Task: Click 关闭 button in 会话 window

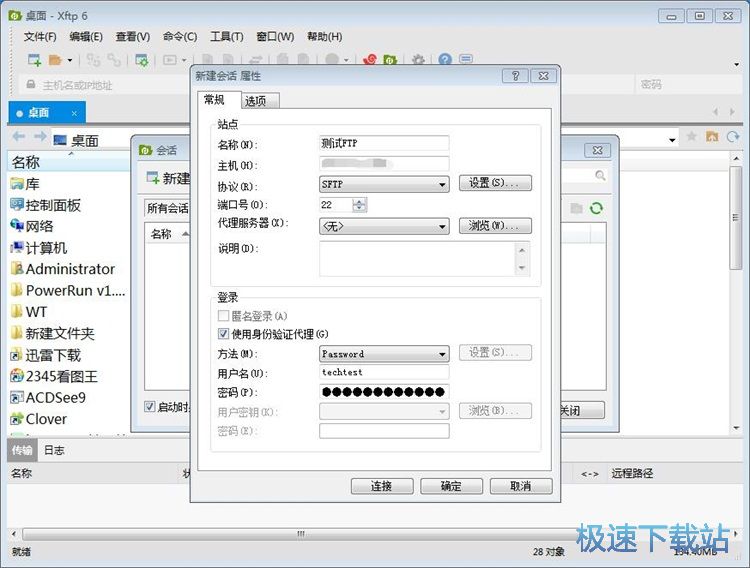Action: coord(583,411)
